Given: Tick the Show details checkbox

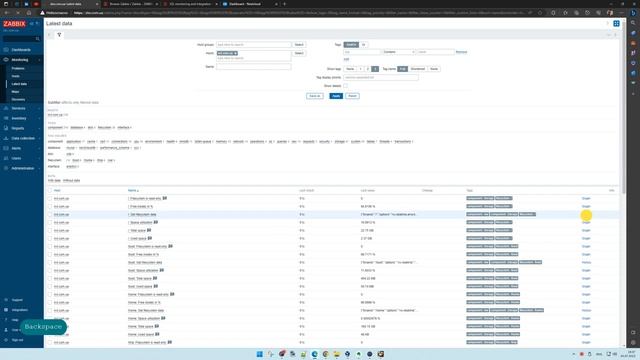Looking at the screenshot, I should (x=346, y=86).
